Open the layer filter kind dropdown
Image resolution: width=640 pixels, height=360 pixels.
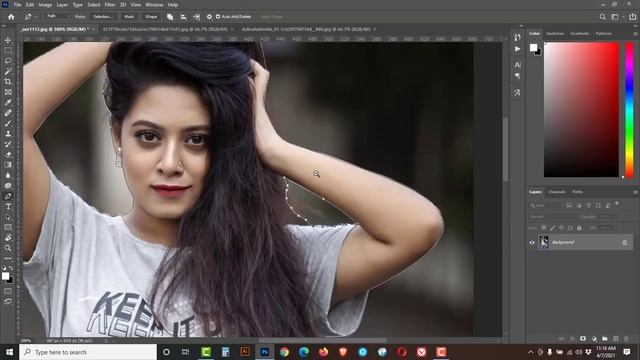(x=546, y=205)
